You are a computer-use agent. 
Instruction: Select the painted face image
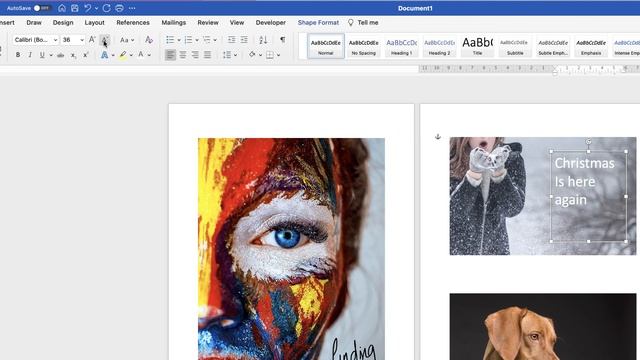291,249
